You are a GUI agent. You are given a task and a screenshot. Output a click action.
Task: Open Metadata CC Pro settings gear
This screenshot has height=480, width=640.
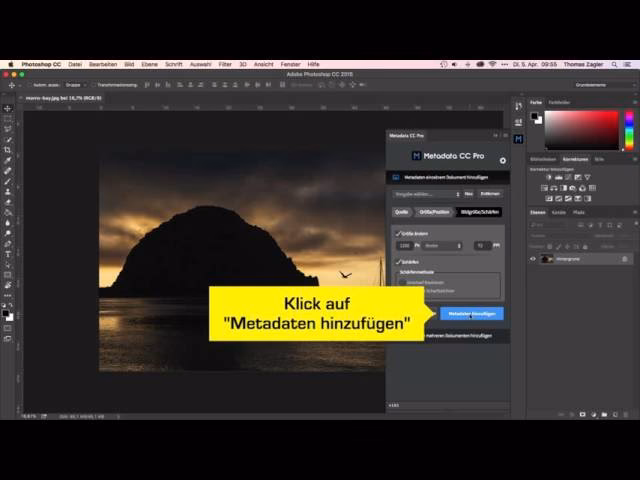pos(503,160)
